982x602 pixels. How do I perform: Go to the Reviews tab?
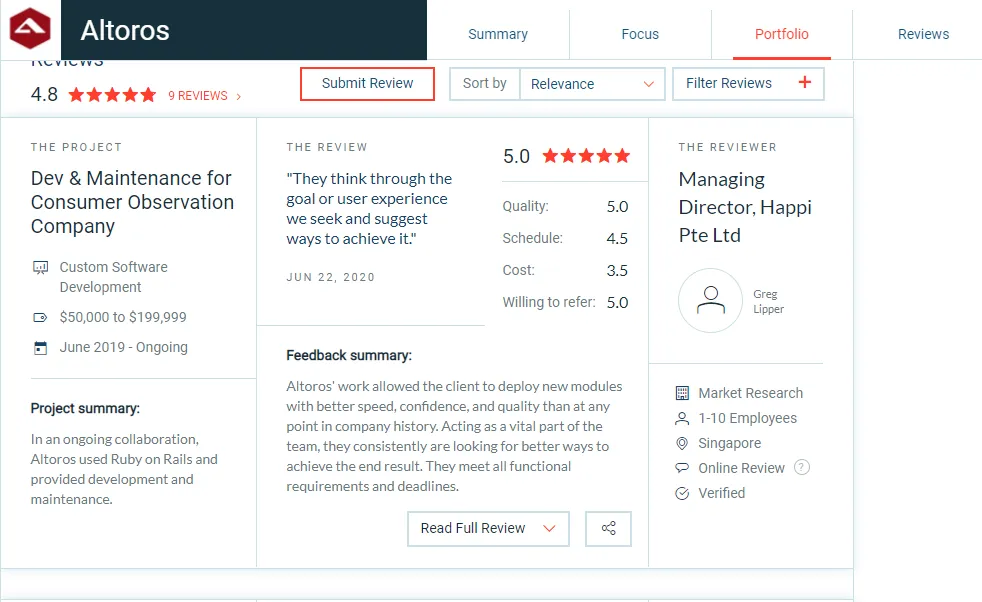pyautogui.click(x=923, y=34)
